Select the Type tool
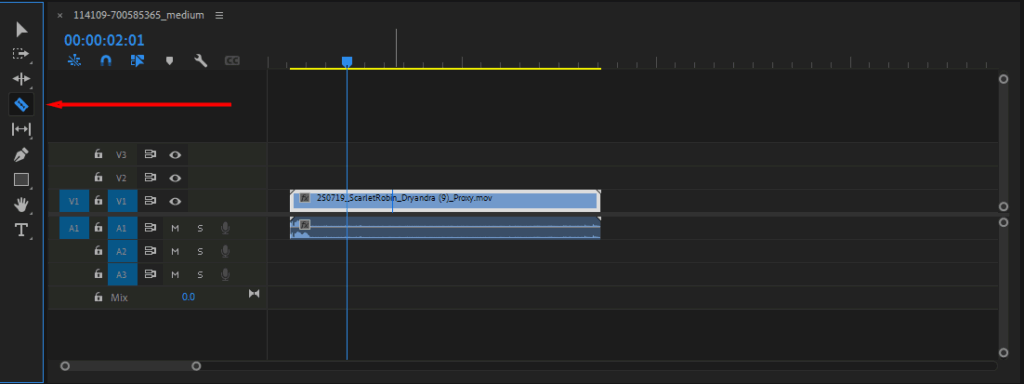Screen dimensions: 1024x384 (x=22, y=230)
